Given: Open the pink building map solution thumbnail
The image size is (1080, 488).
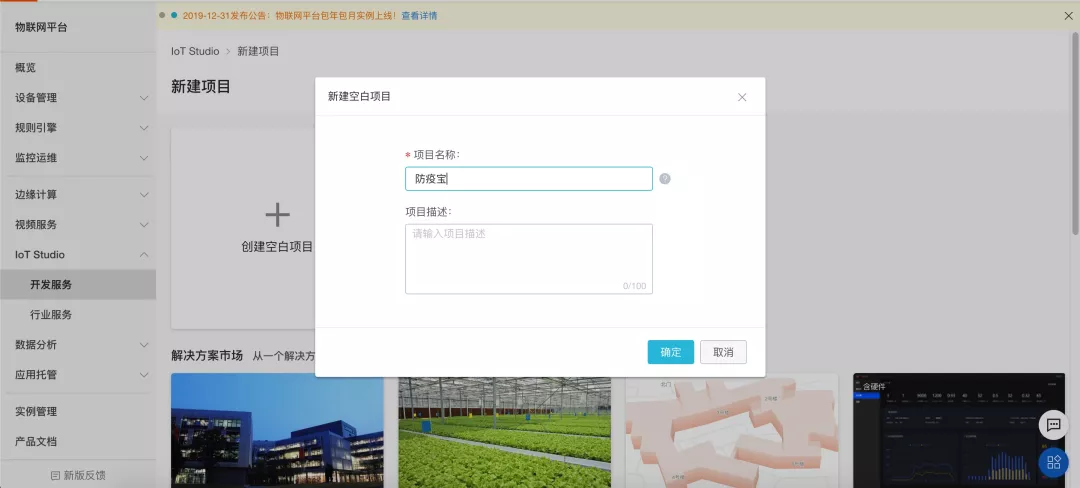Looking at the screenshot, I should click(731, 431).
